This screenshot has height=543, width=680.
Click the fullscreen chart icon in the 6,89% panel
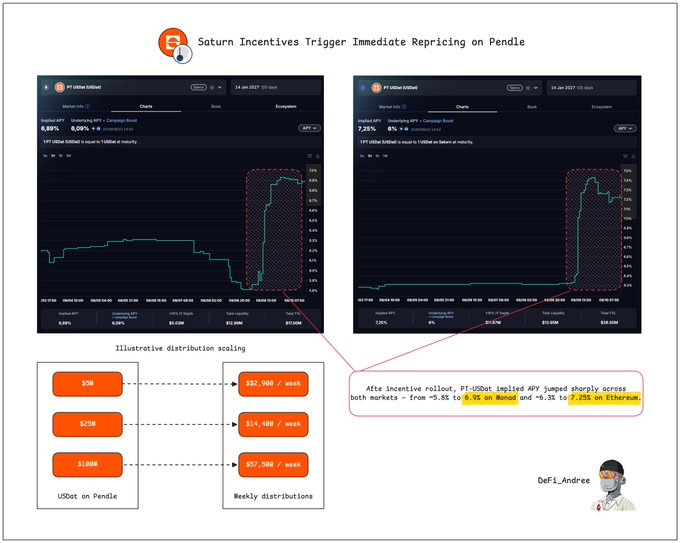[310, 156]
